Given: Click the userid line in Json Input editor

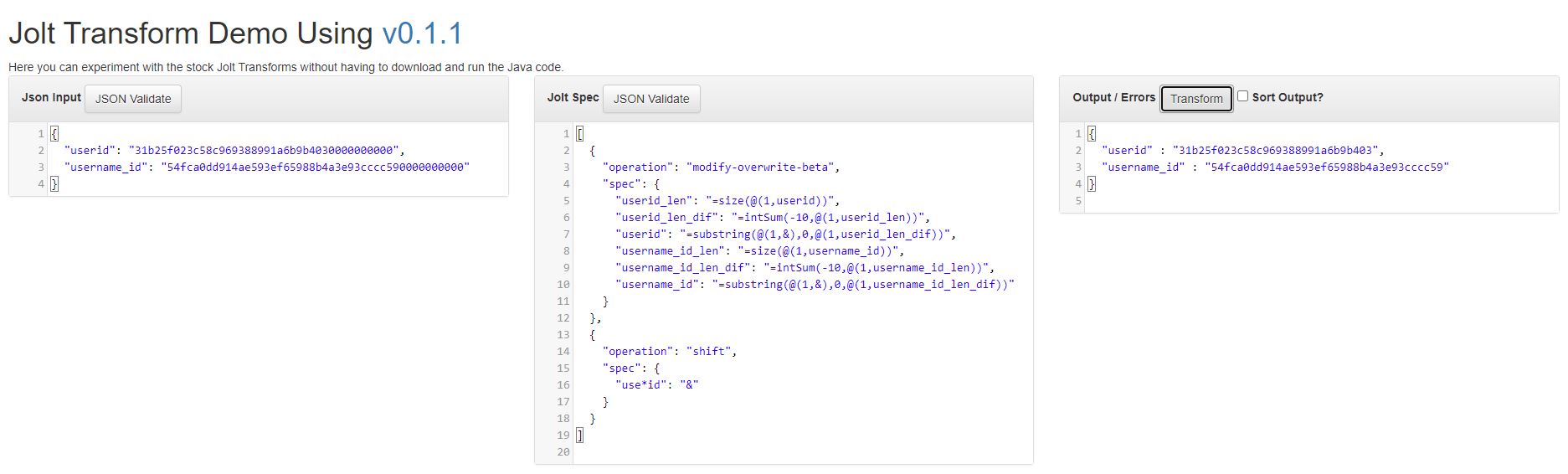Looking at the screenshot, I should click(234, 151).
